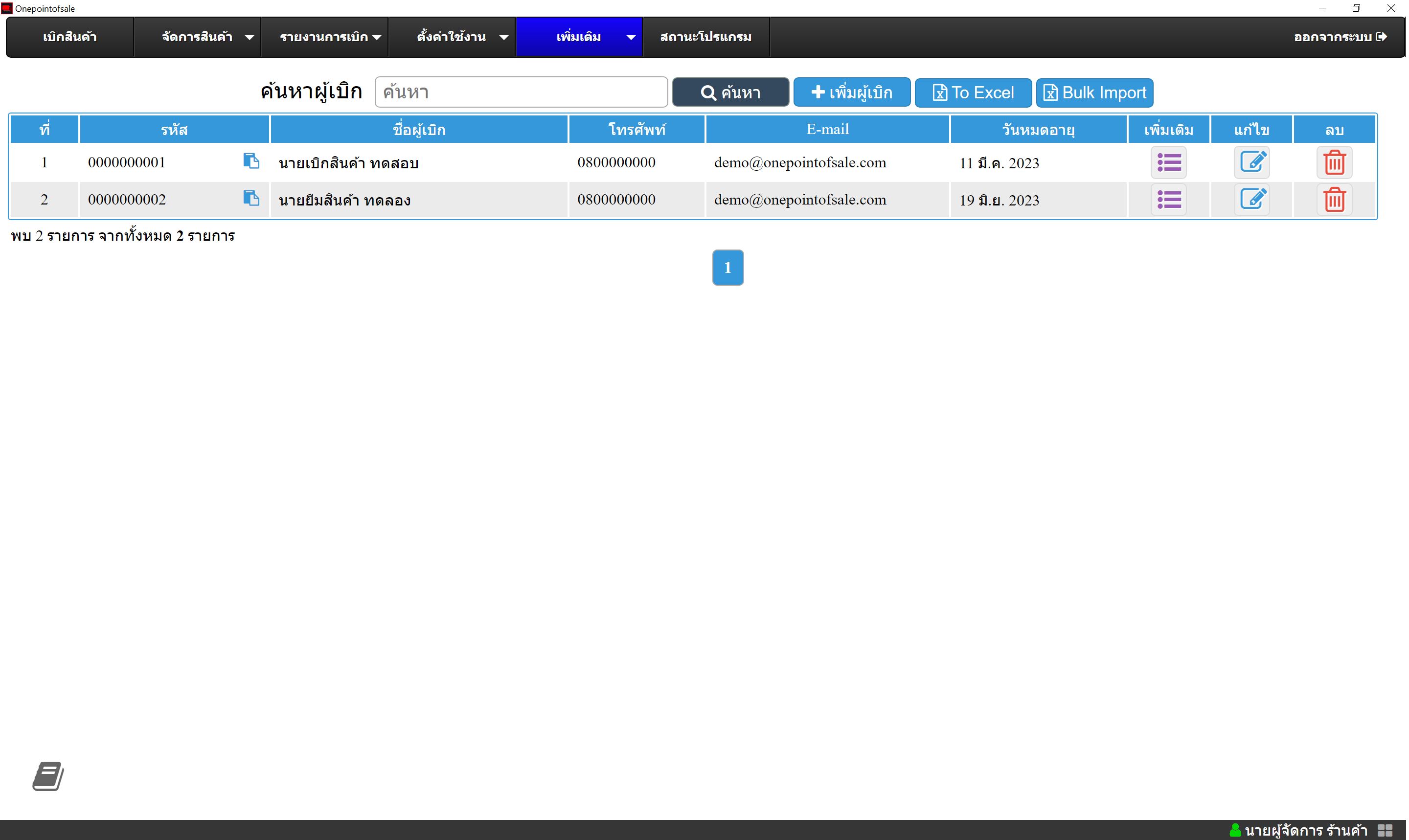Open the manual book icon
The width and height of the screenshot is (1409, 840).
coord(48,776)
